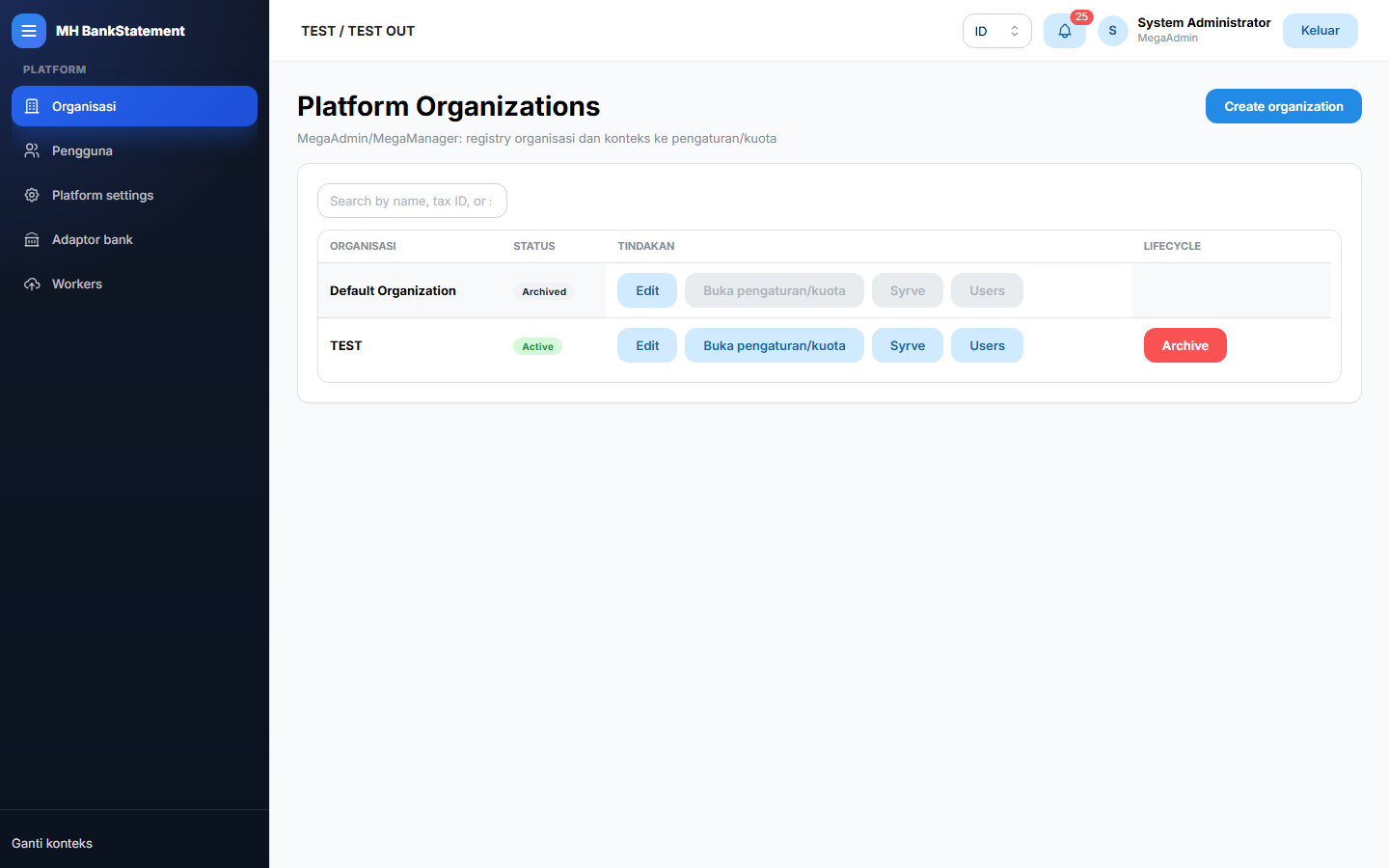Toggle the hamburger menu sidebar button
This screenshot has width=1389, height=868.
[x=29, y=31]
